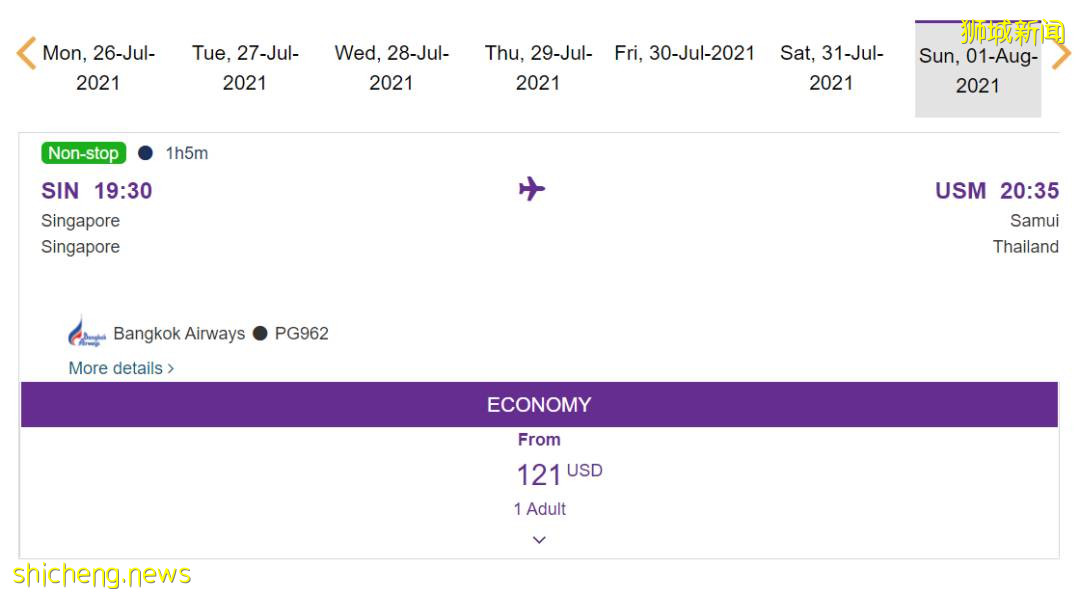
Task: Click the purple airplane flight icon
Action: pyautogui.click(x=533, y=190)
